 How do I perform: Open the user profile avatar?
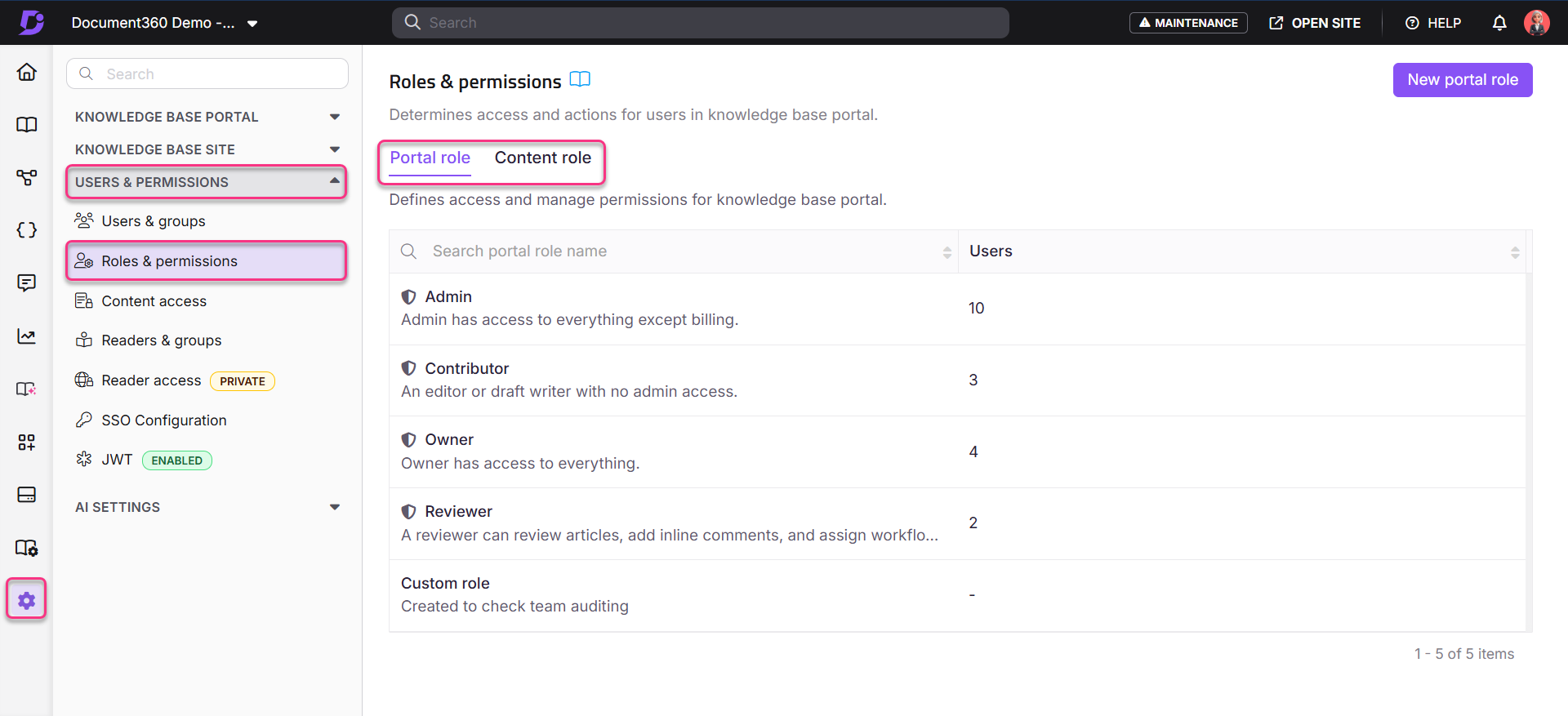pyautogui.click(x=1537, y=23)
